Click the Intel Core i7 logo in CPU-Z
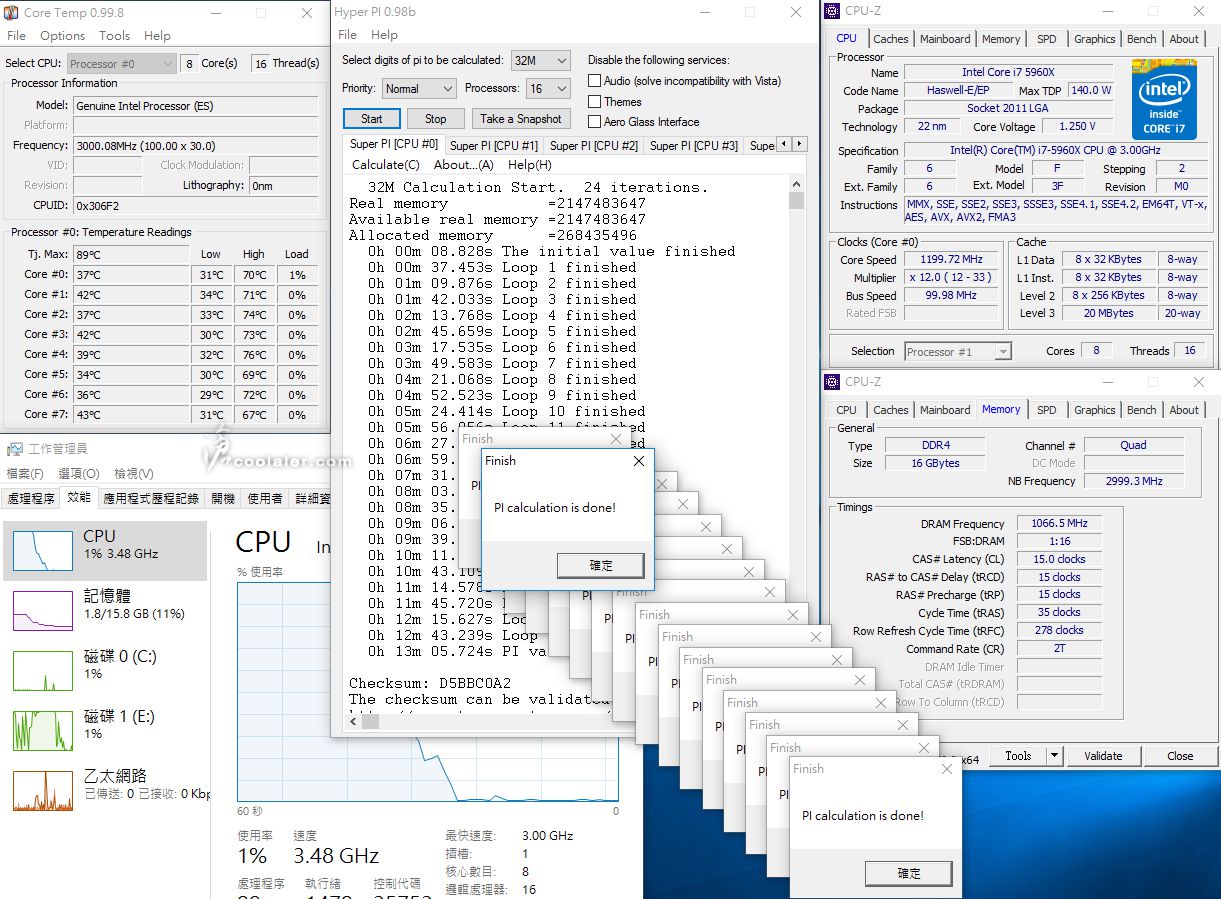This screenshot has height=899, width=1221. [x=1164, y=100]
